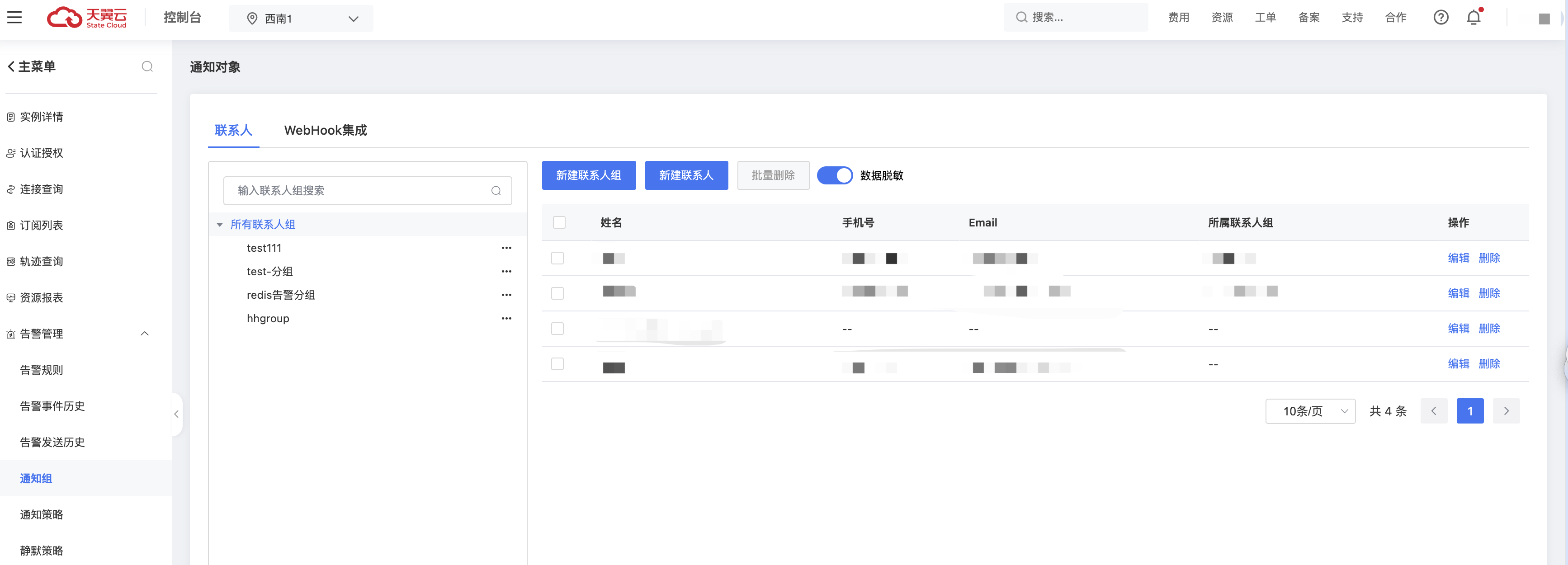Open 告警规则 in the sidebar menu
1568x565 pixels.
tap(42, 370)
